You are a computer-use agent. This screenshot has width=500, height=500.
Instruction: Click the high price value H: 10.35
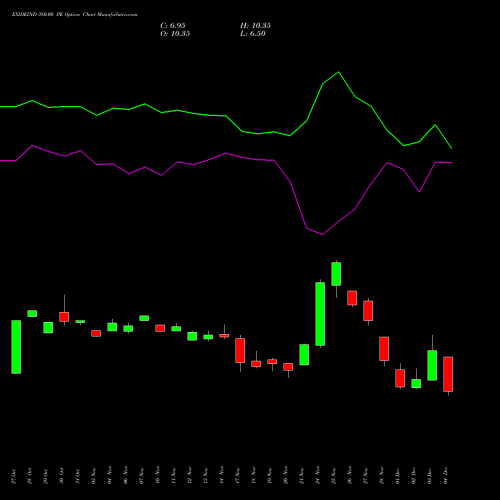[x=255, y=26]
